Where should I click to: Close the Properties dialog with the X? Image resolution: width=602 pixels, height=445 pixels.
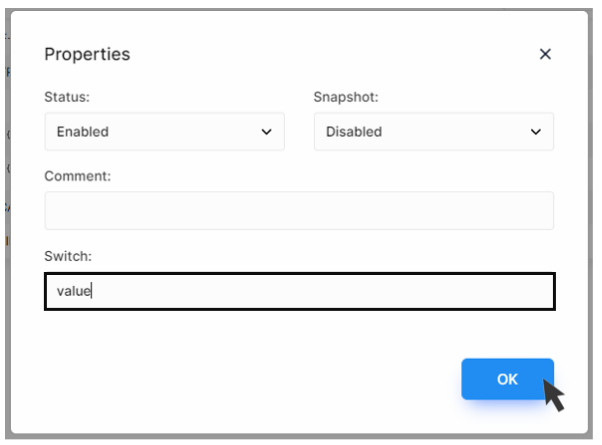coord(545,54)
